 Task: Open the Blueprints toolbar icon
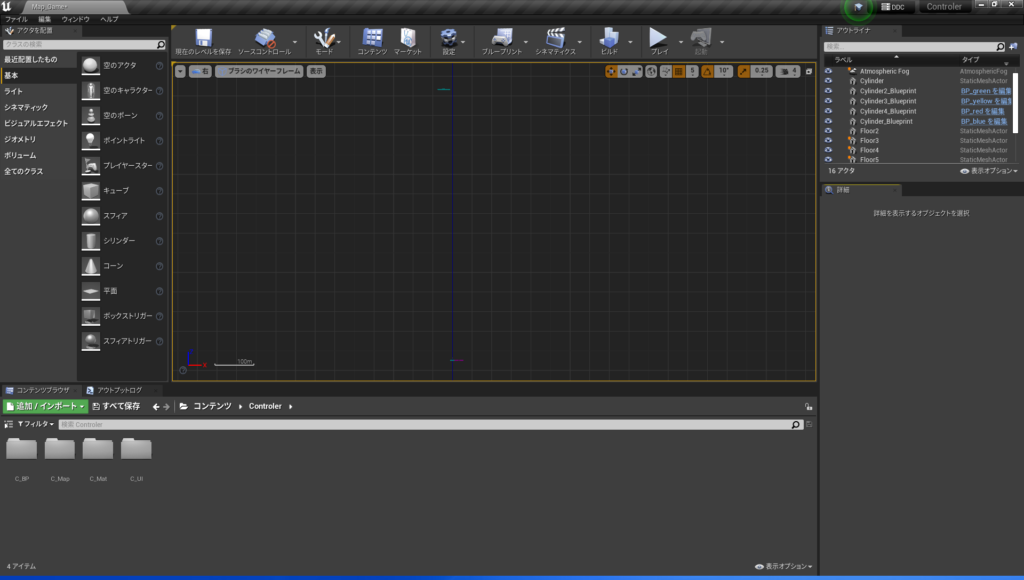pos(502,38)
